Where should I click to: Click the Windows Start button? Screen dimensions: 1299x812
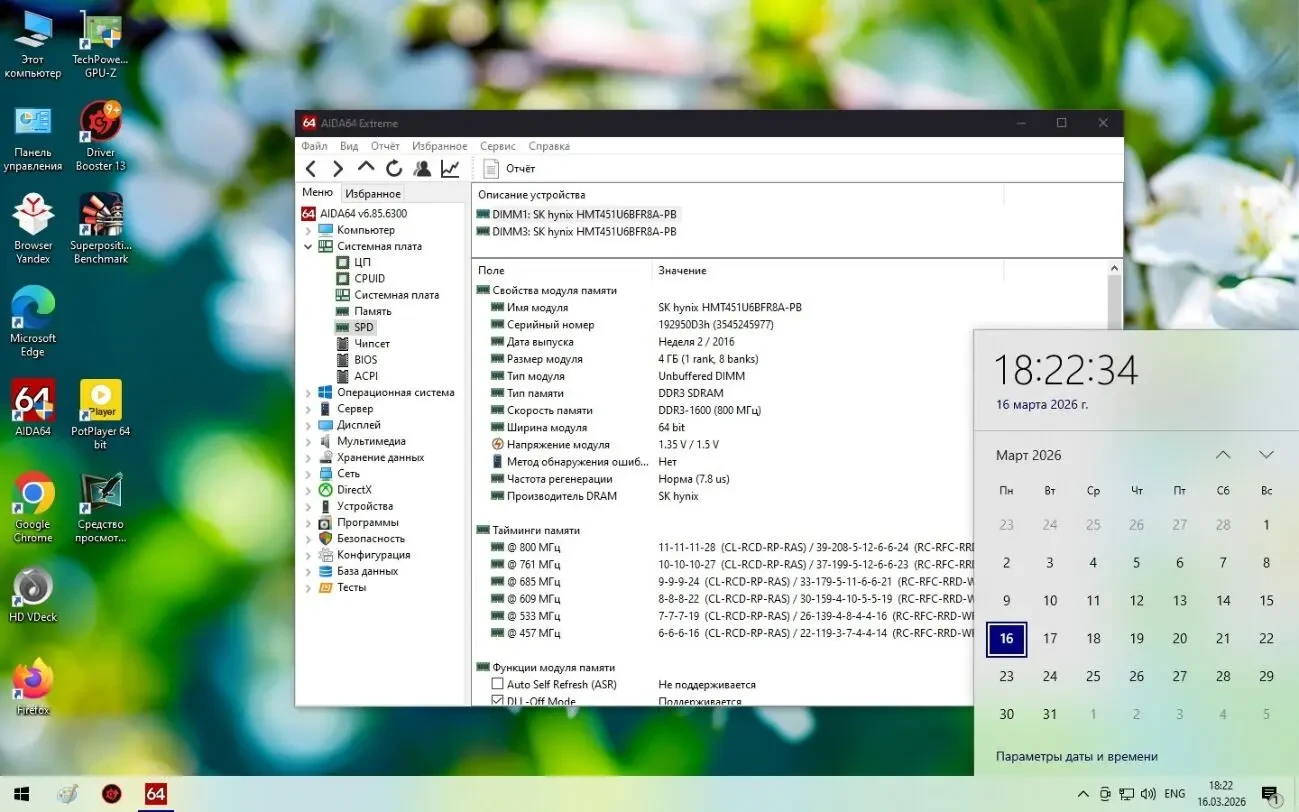coord(20,793)
